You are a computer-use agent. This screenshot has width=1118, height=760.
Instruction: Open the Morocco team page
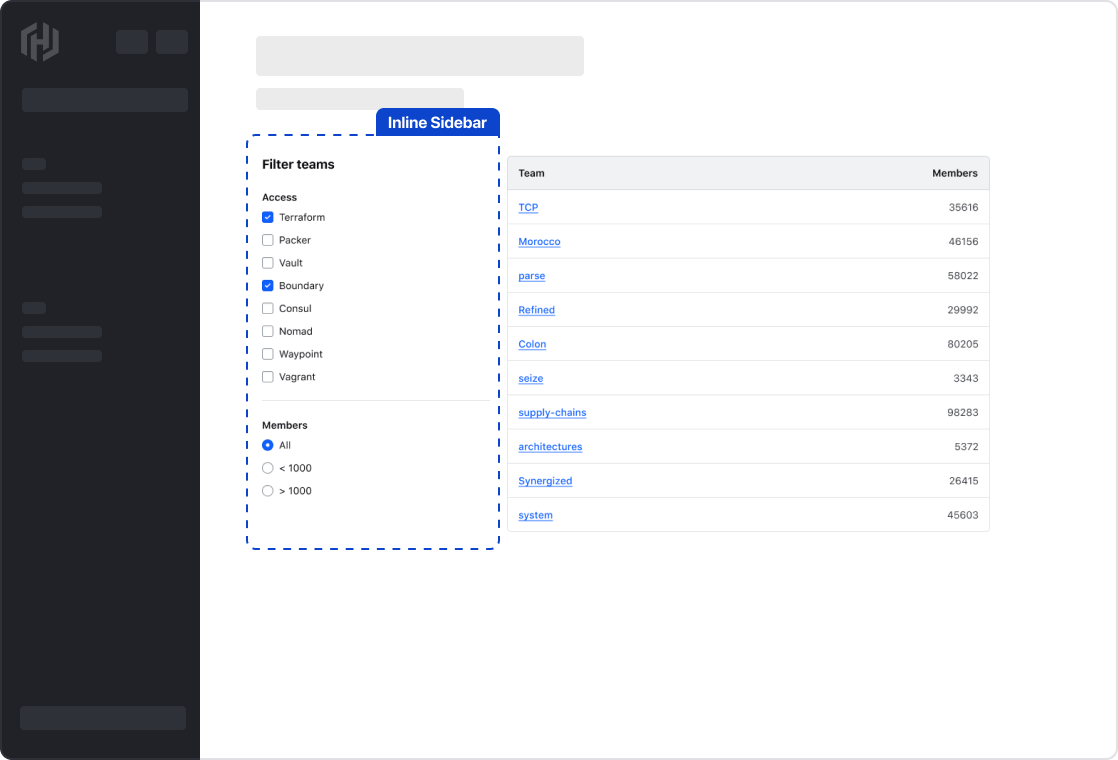[539, 241]
